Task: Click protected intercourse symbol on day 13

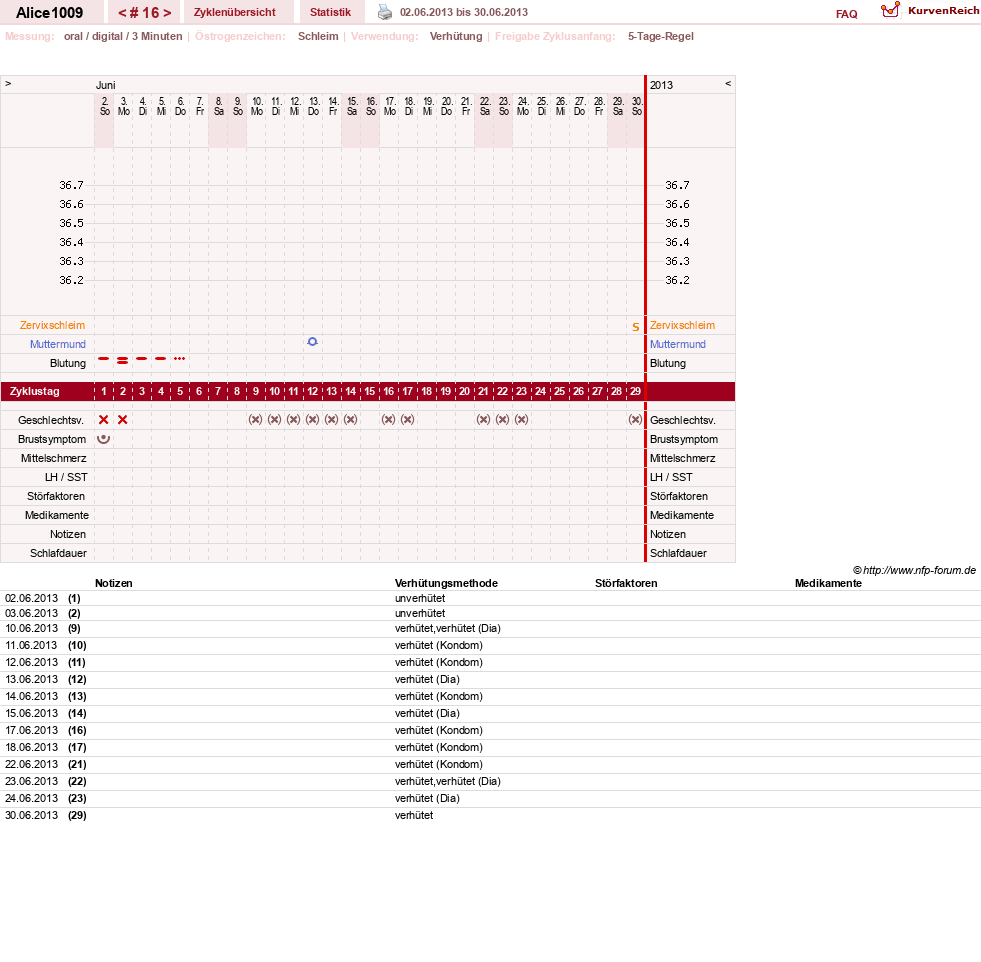Action: pos(332,419)
